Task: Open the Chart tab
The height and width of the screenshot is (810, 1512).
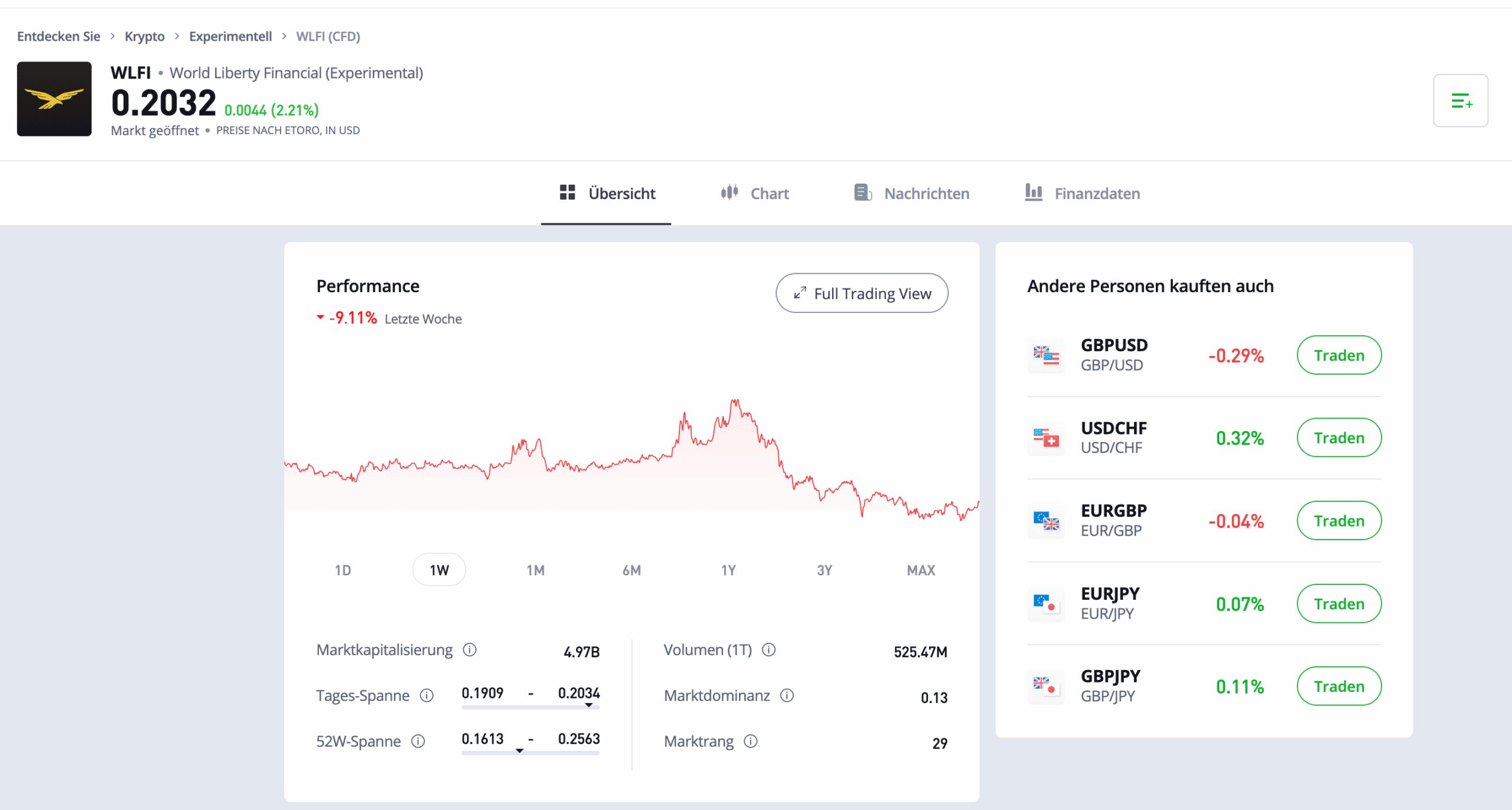Action: pyautogui.click(x=755, y=194)
